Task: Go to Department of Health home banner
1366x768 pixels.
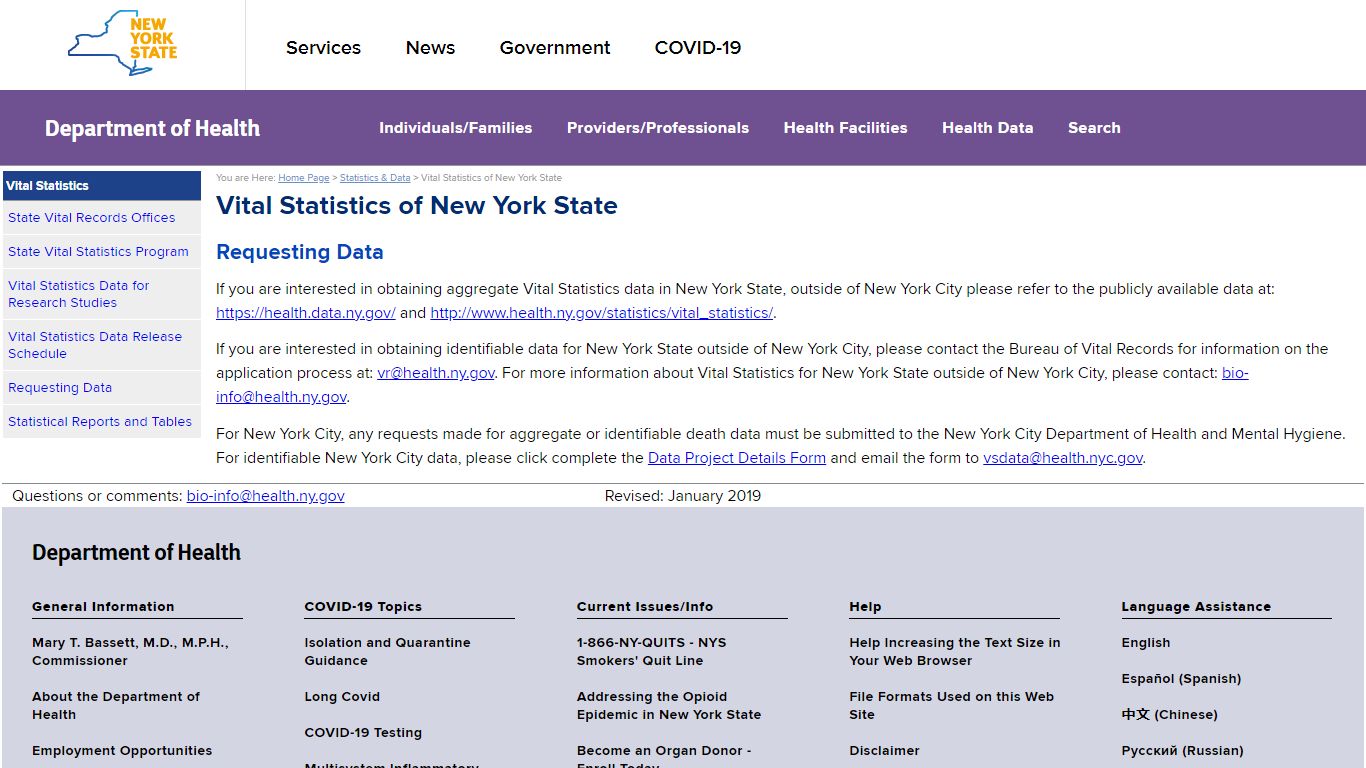Action: (x=152, y=128)
